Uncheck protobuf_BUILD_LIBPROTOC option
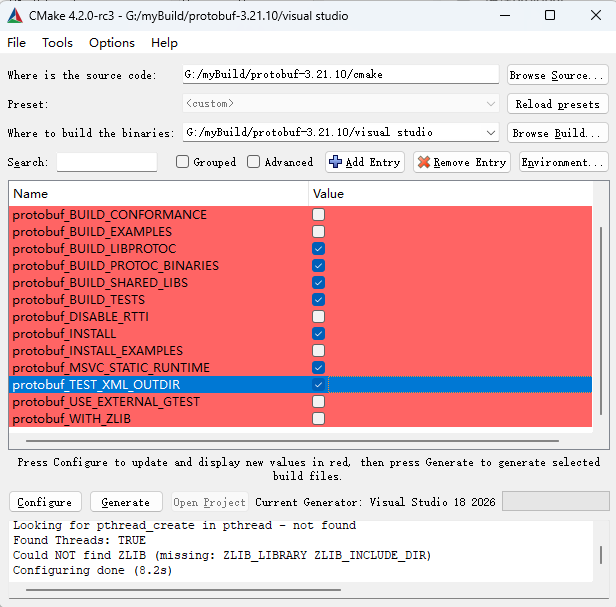616x607 pixels. pos(318,248)
